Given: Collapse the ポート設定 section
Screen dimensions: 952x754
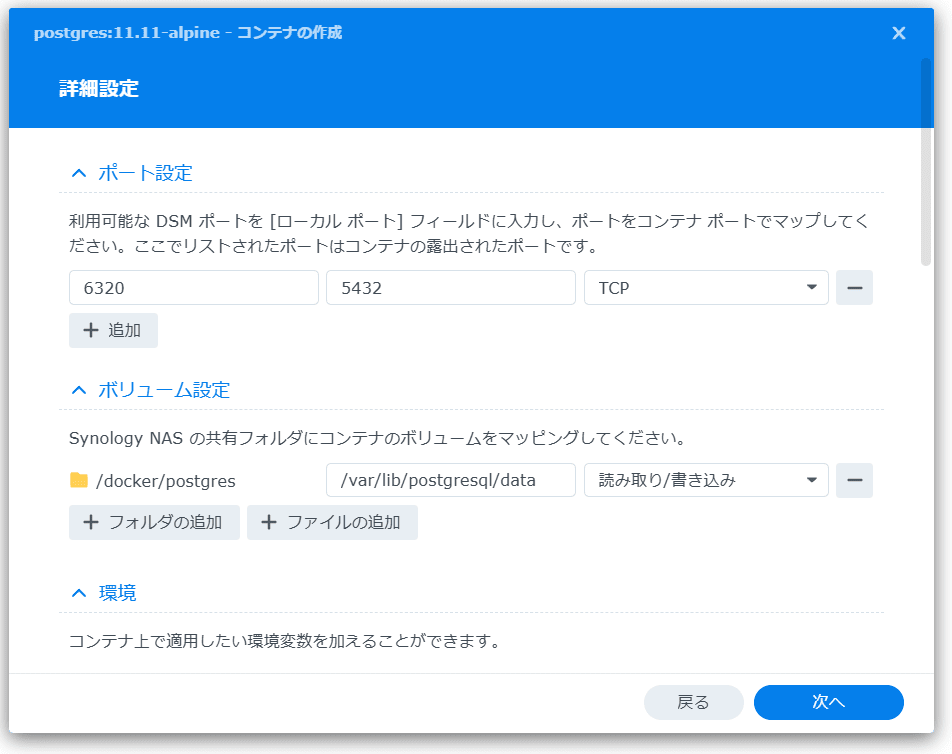Looking at the screenshot, I should click(78, 171).
